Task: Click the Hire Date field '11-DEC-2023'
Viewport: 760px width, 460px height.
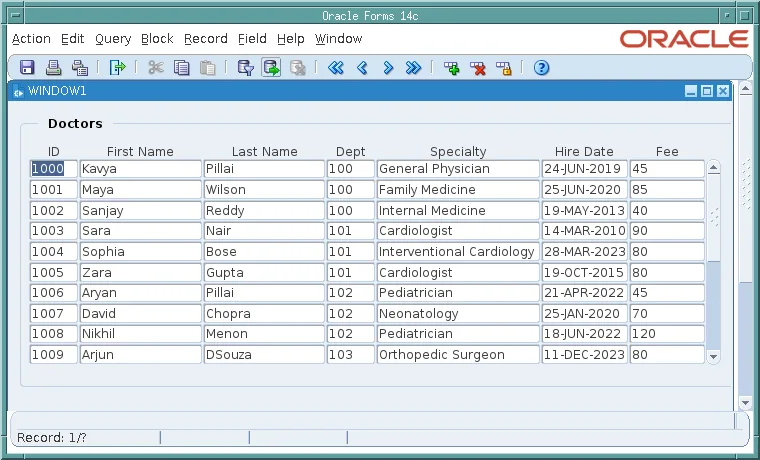Action: point(585,354)
